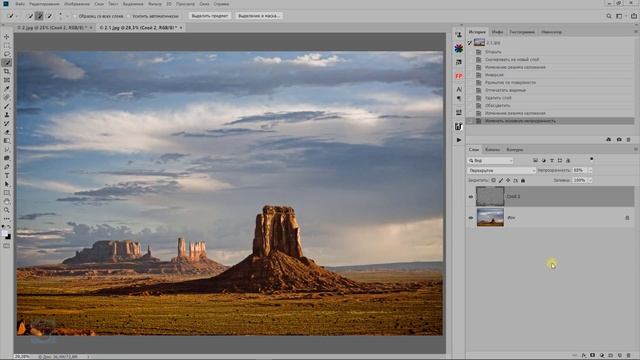Select the Type tool
Viewport: 640px width, 360px height.
pyautogui.click(x=7, y=176)
